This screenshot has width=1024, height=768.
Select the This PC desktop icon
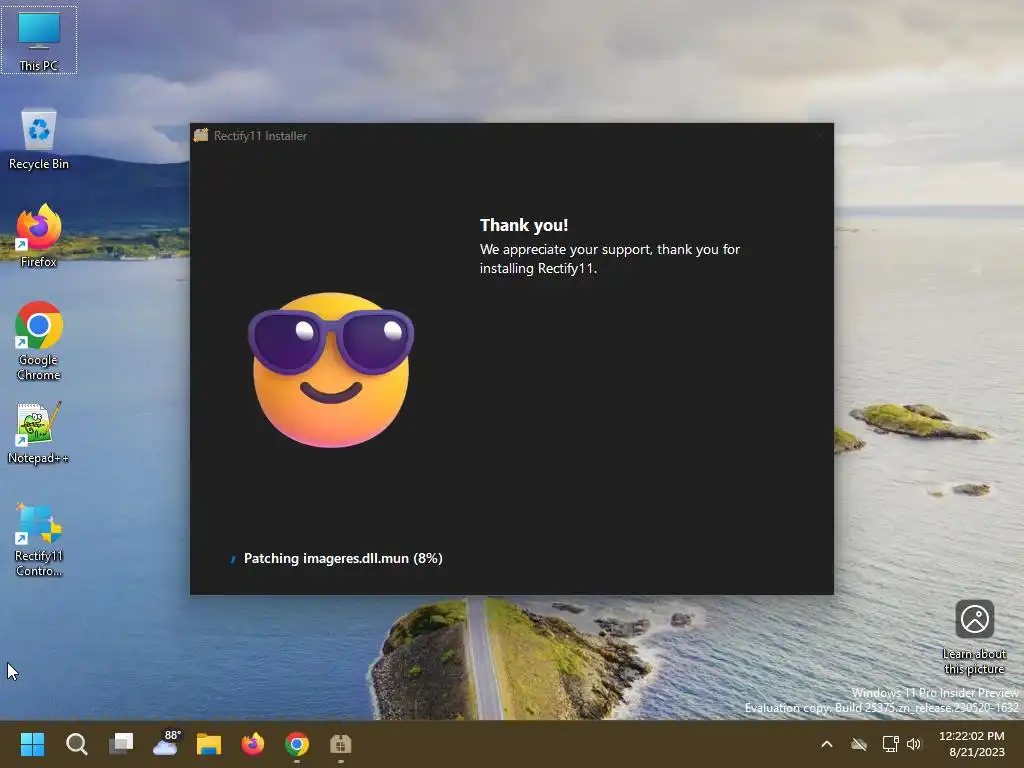pos(39,40)
